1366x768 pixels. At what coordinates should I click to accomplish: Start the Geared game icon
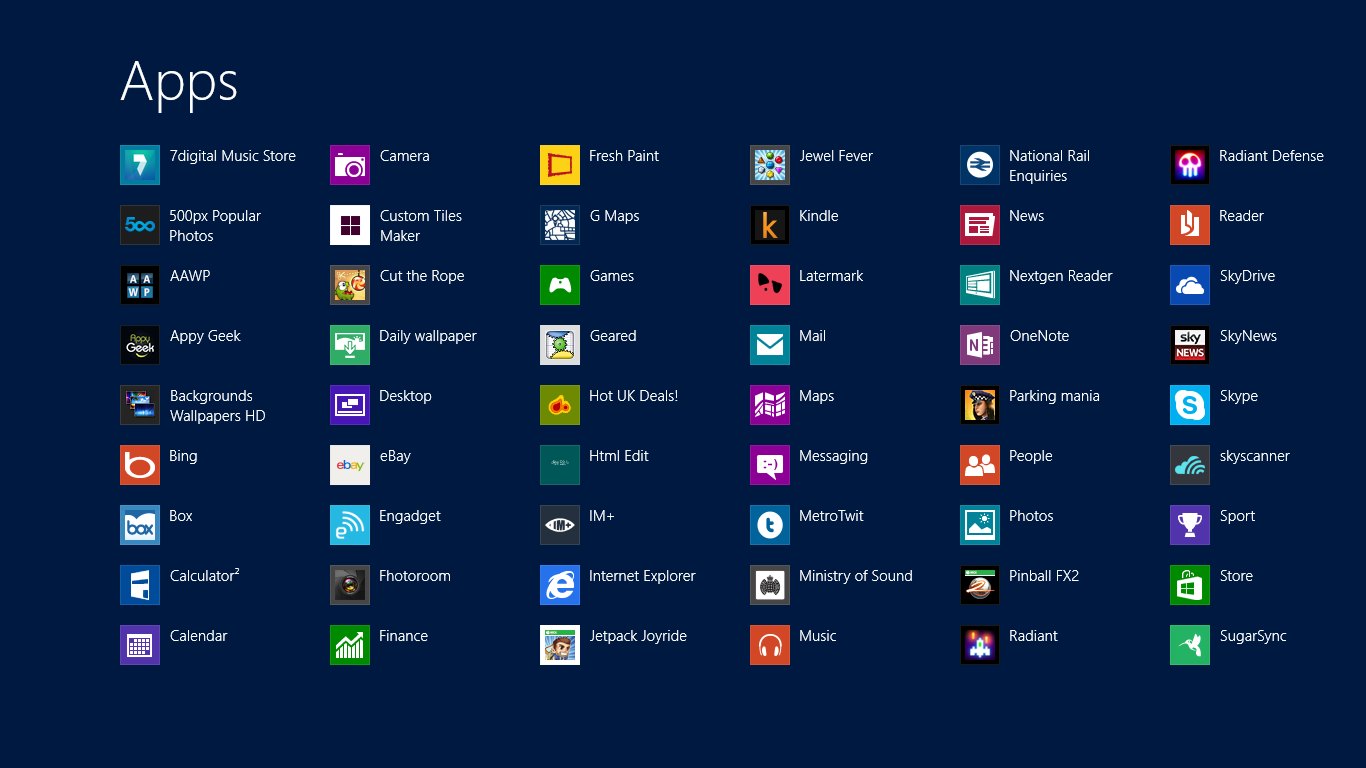(x=560, y=345)
